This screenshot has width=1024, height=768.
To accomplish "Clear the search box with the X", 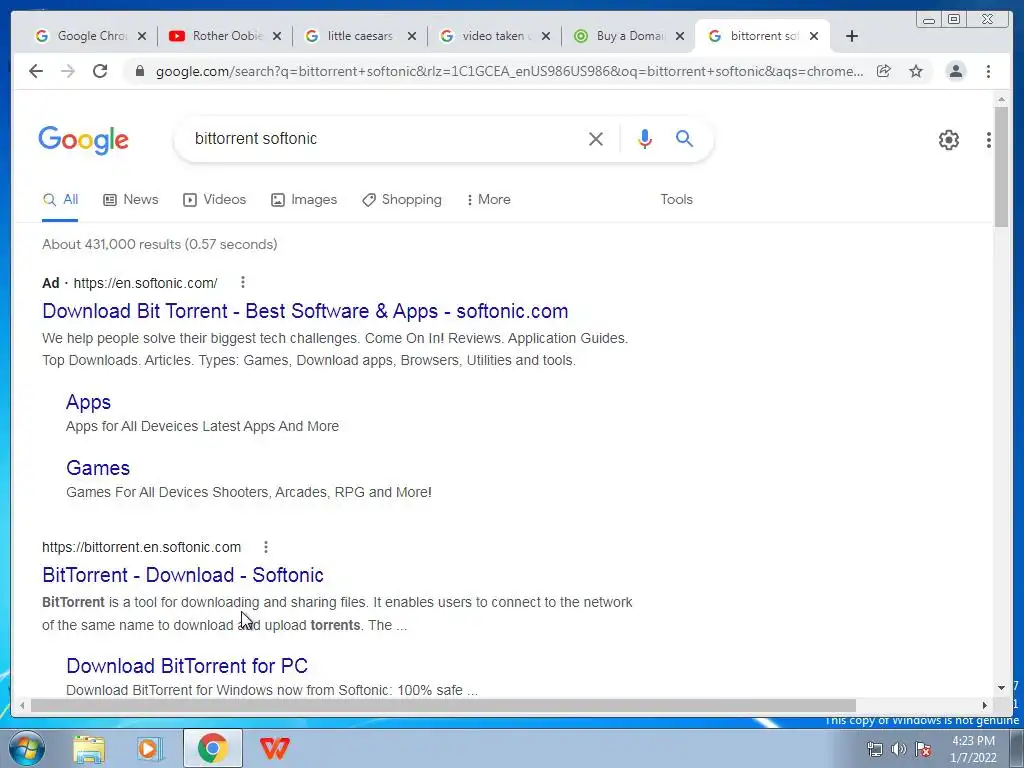I will coord(596,138).
